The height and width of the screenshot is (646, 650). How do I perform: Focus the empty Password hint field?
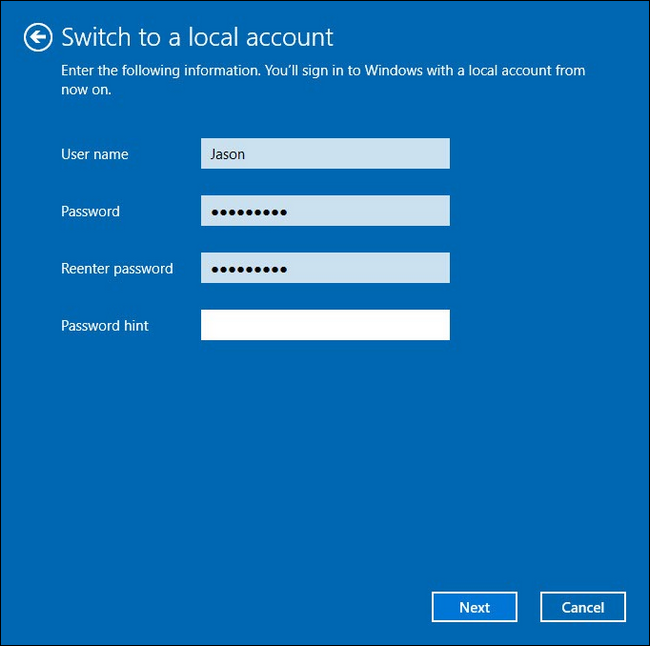325,325
